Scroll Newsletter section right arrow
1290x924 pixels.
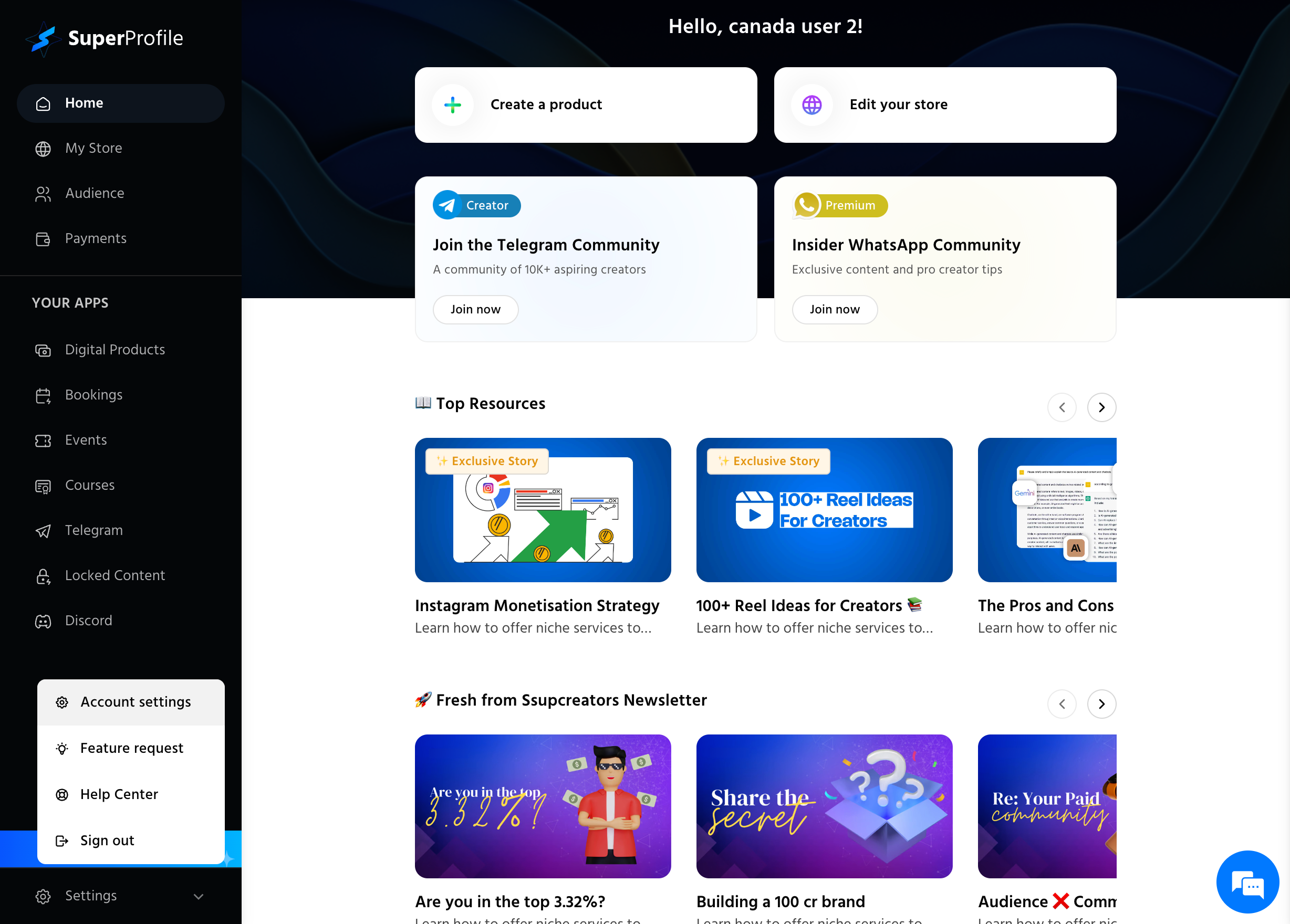1102,703
